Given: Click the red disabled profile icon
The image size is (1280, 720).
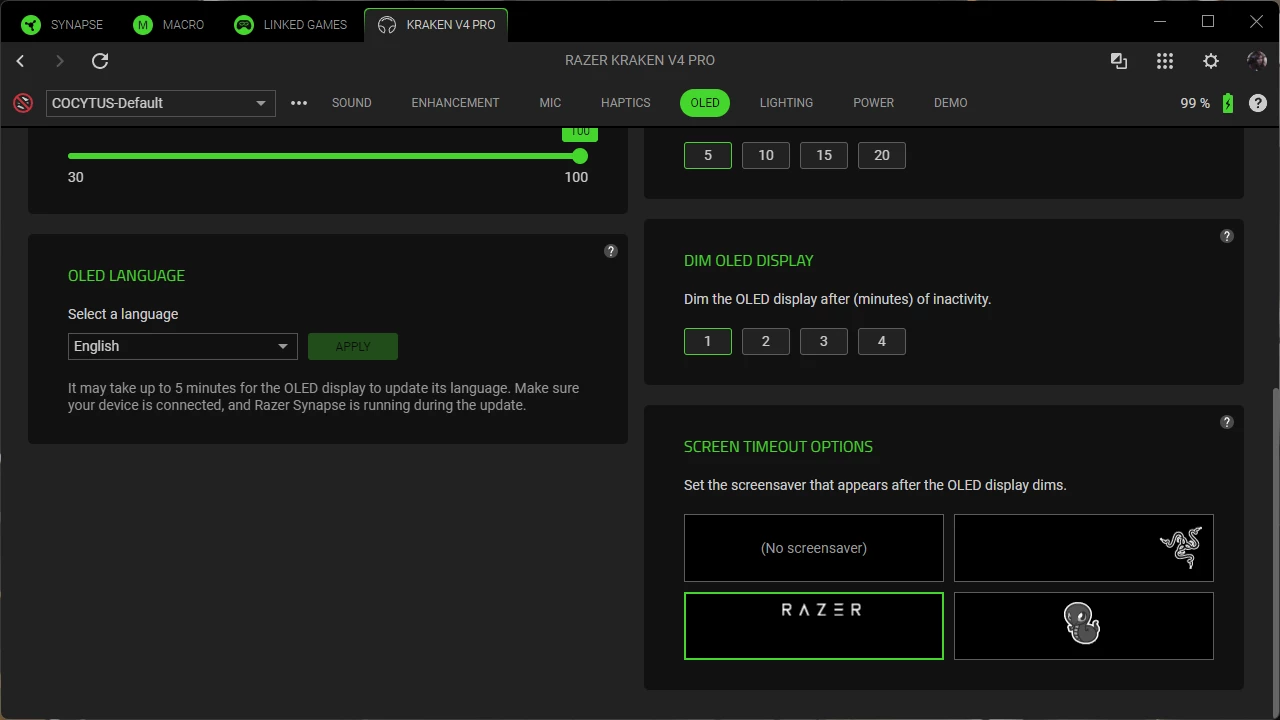Looking at the screenshot, I should pos(22,103).
